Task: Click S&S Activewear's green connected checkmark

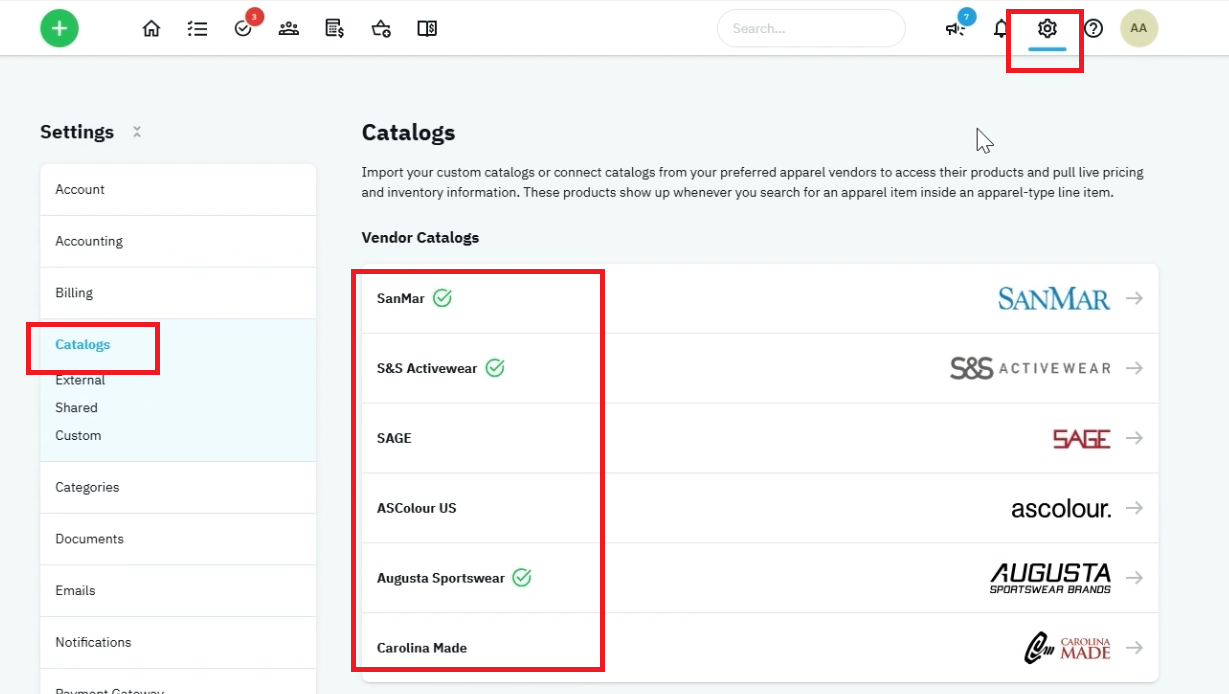Action: click(495, 368)
